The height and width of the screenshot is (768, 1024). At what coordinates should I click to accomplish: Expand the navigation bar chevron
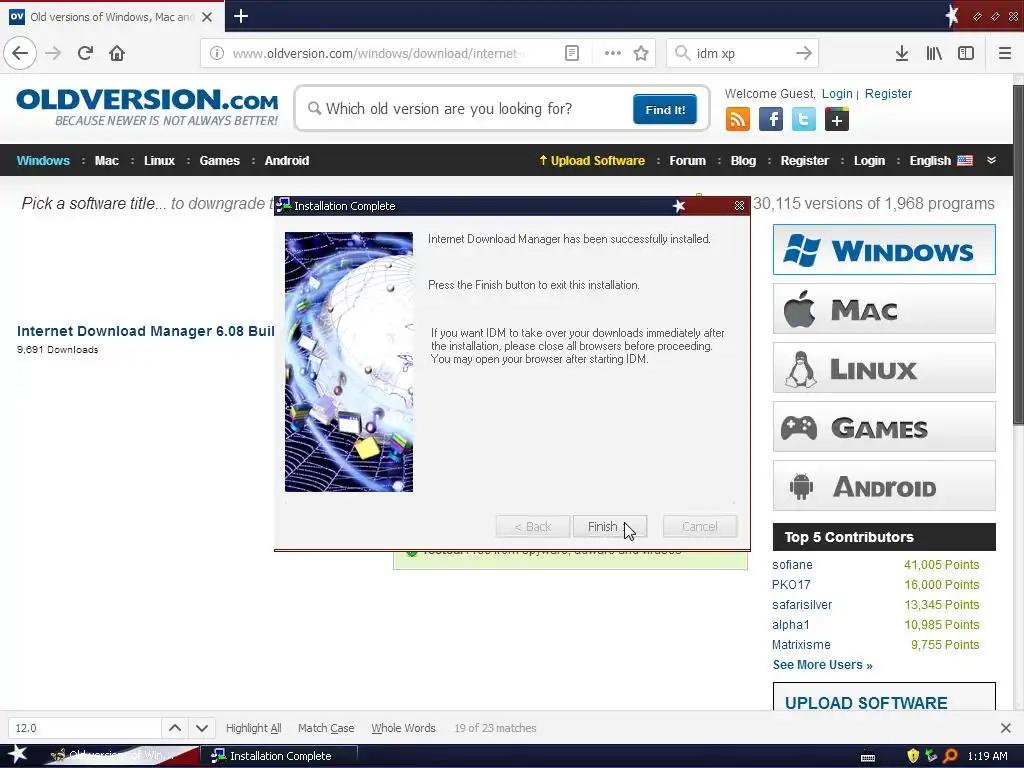(x=991, y=160)
